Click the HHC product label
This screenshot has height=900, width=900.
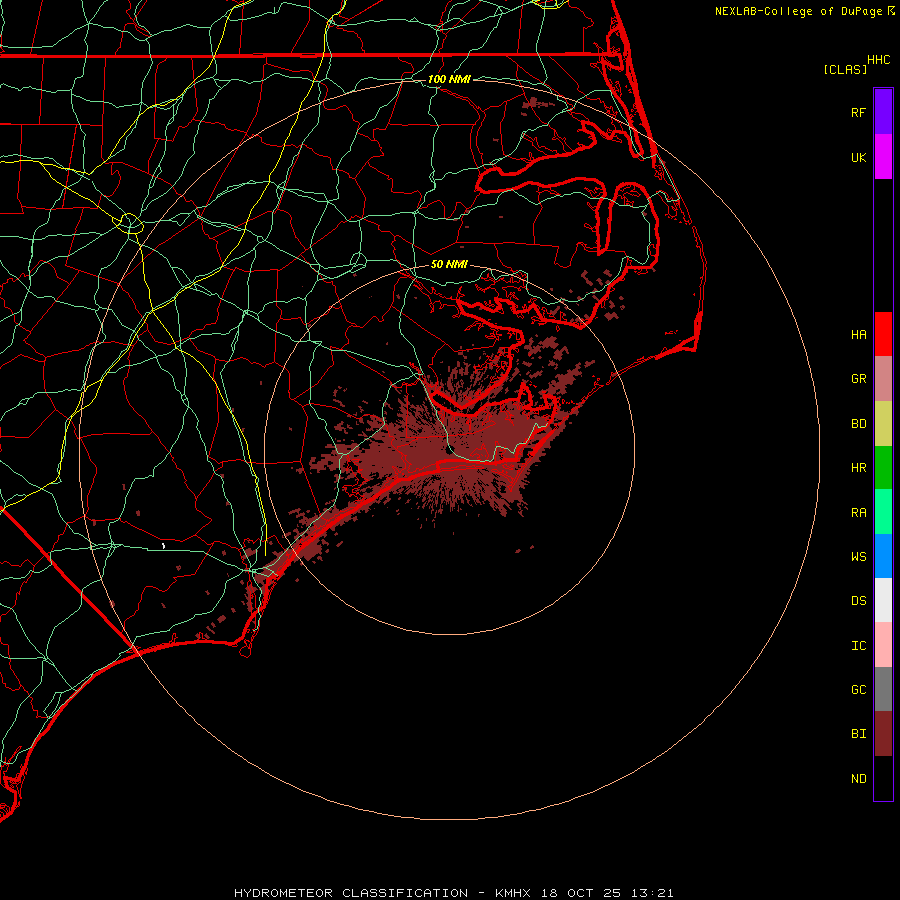point(878,60)
